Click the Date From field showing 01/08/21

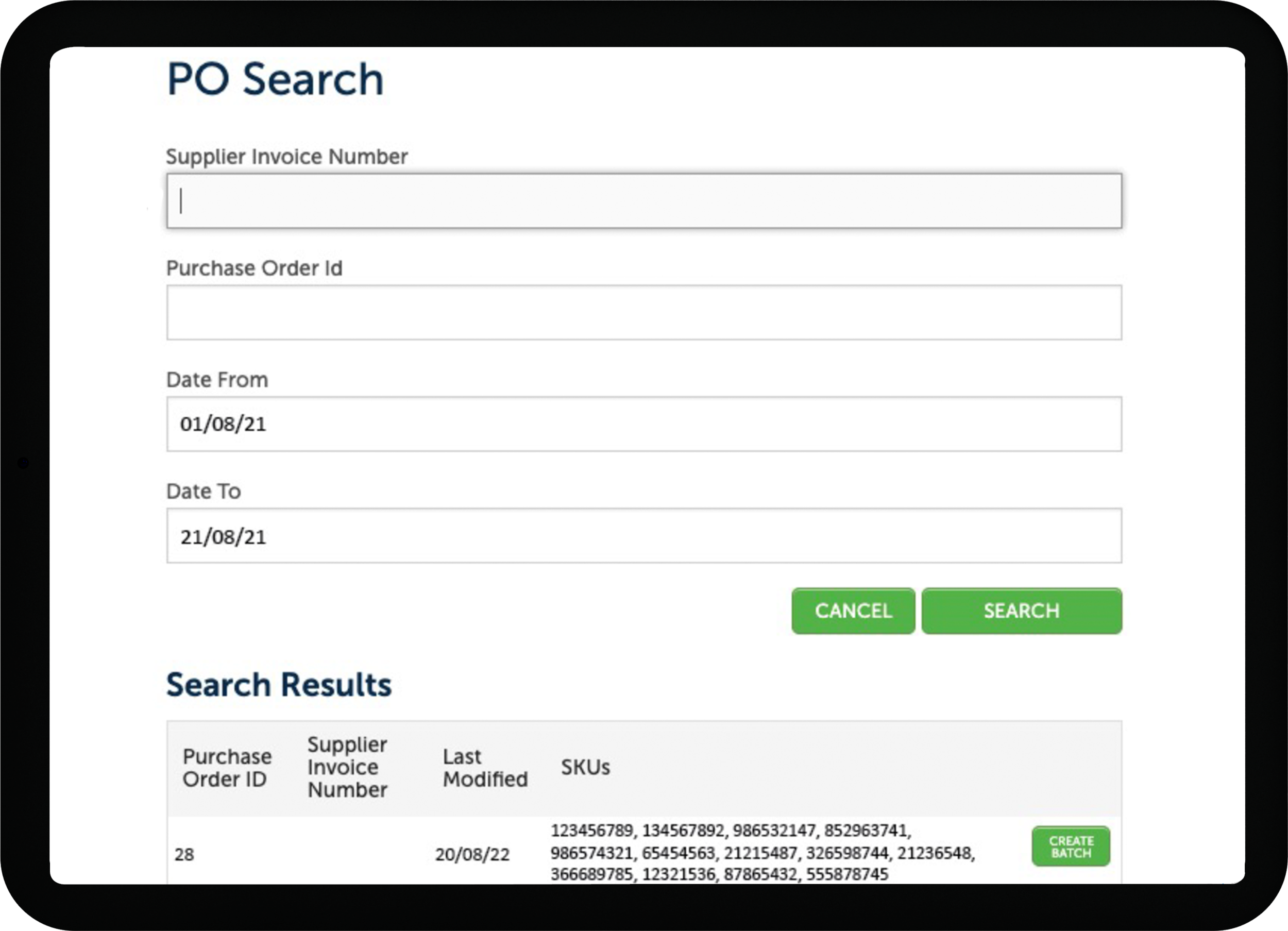click(x=643, y=425)
